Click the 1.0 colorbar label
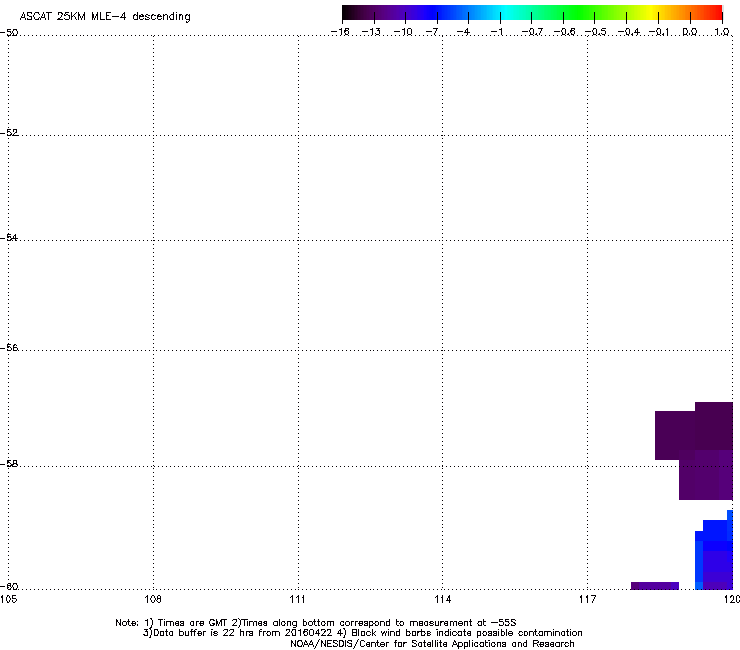This screenshot has width=740, height=650. coord(722,32)
